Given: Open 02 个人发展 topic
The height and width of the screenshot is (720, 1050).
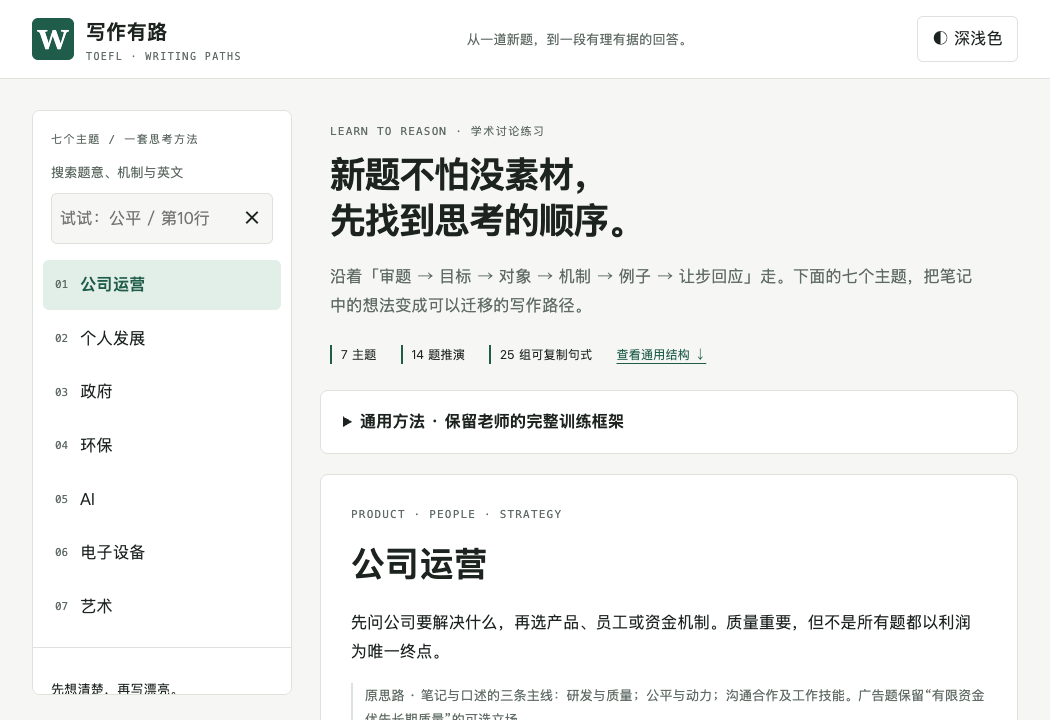Looking at the screenshot, I should pos(161,338).
